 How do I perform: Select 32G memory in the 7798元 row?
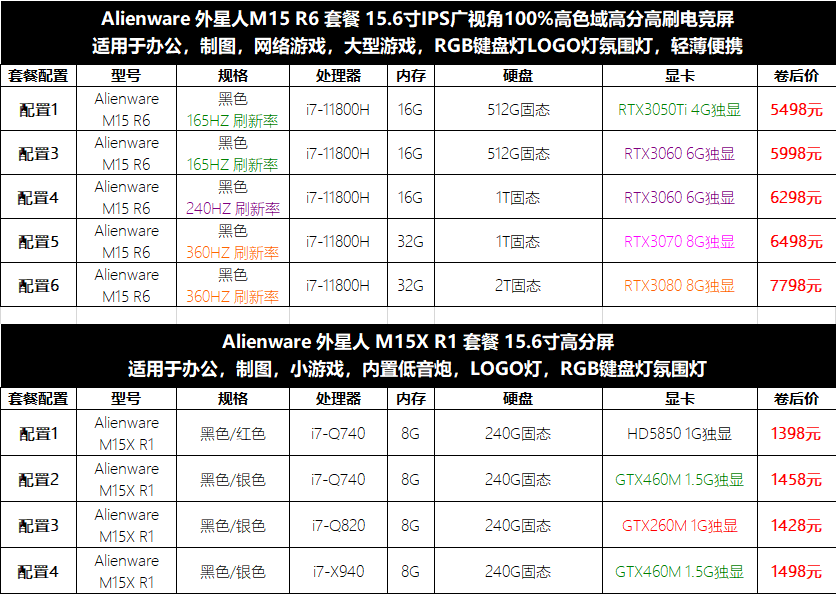click(411, 285)
